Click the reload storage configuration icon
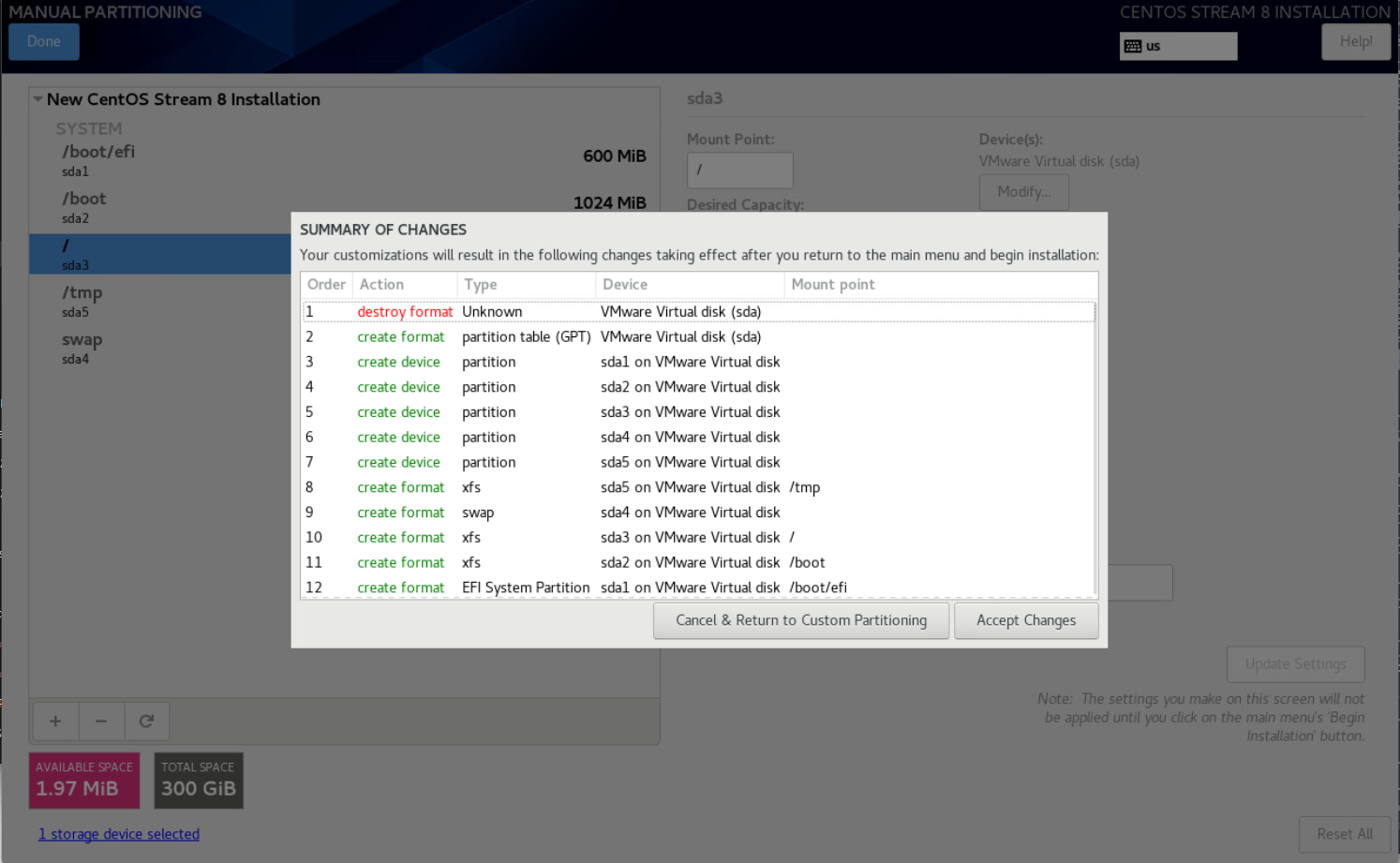The image size is (1400, 863). [x=146, y=722]
